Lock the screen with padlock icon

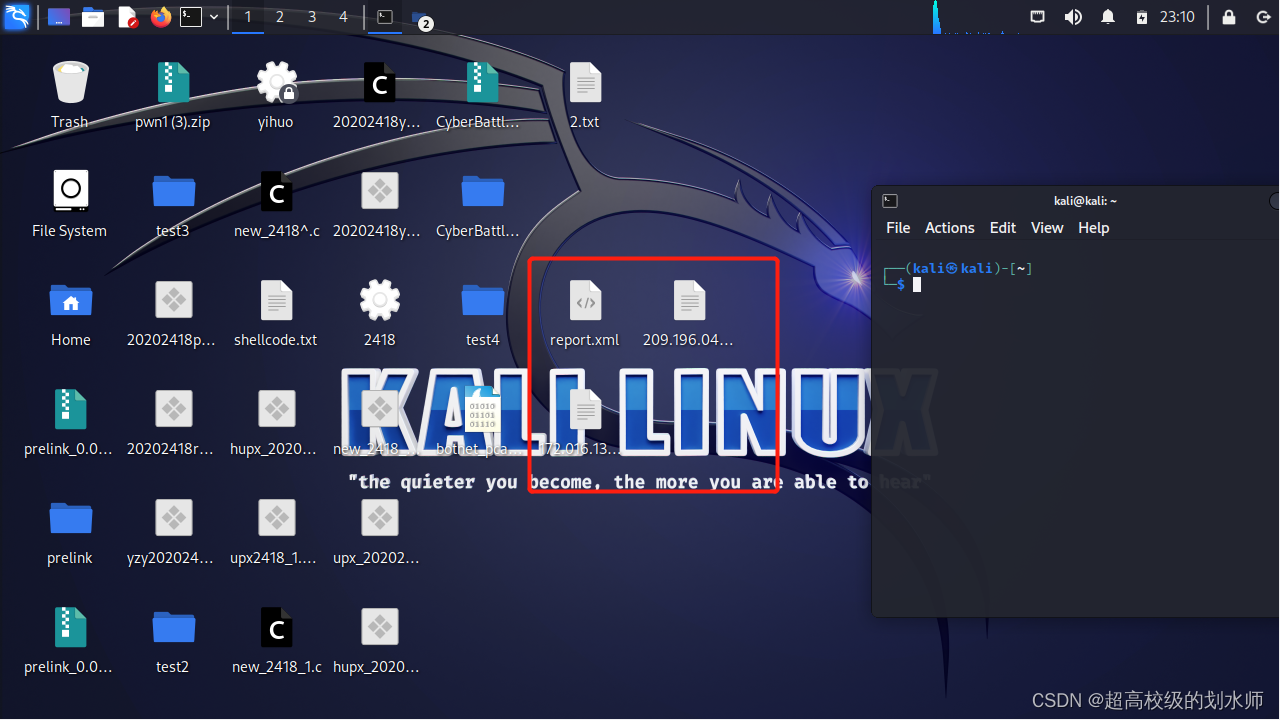[1229, 17]
